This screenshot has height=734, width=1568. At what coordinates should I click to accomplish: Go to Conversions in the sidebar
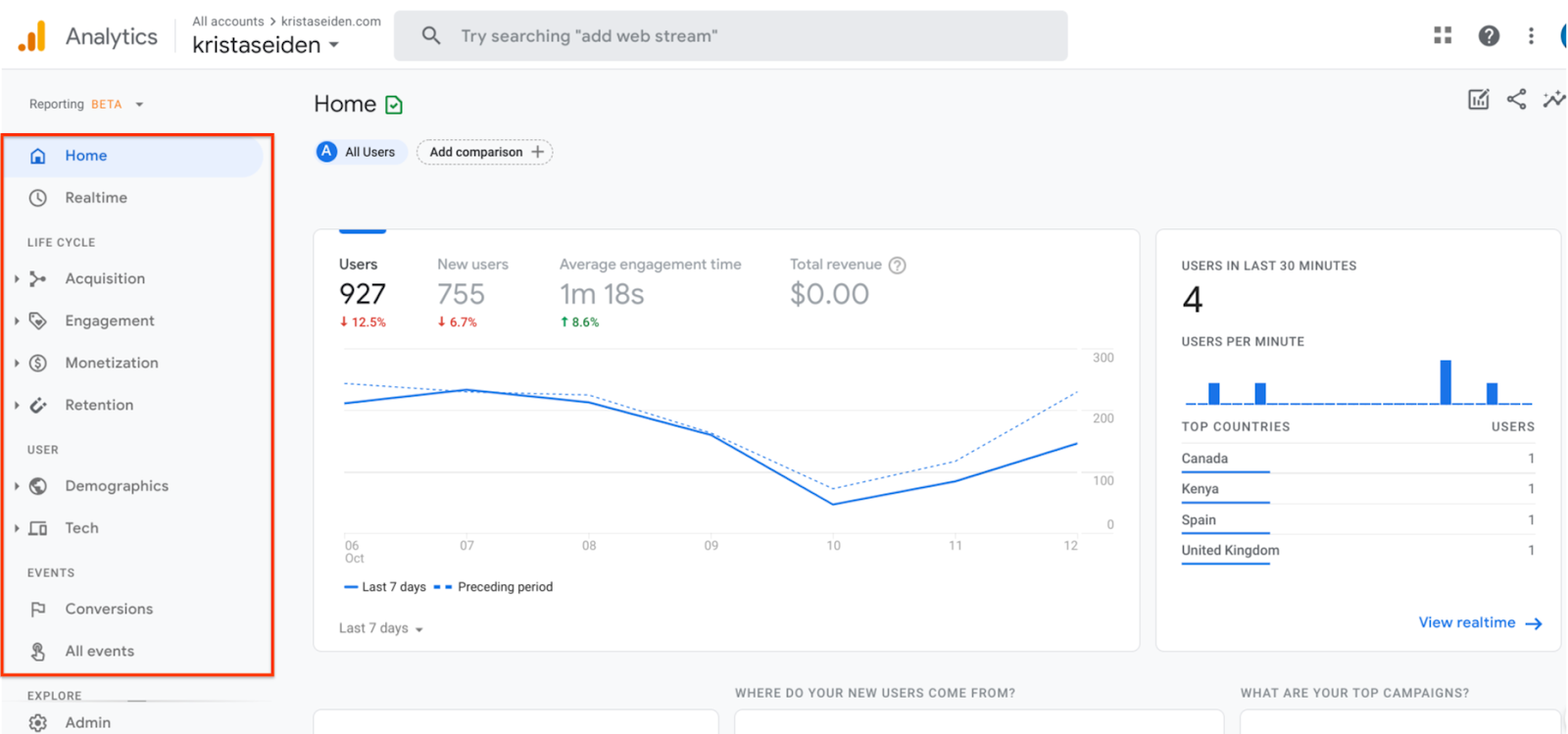(109, 609)
